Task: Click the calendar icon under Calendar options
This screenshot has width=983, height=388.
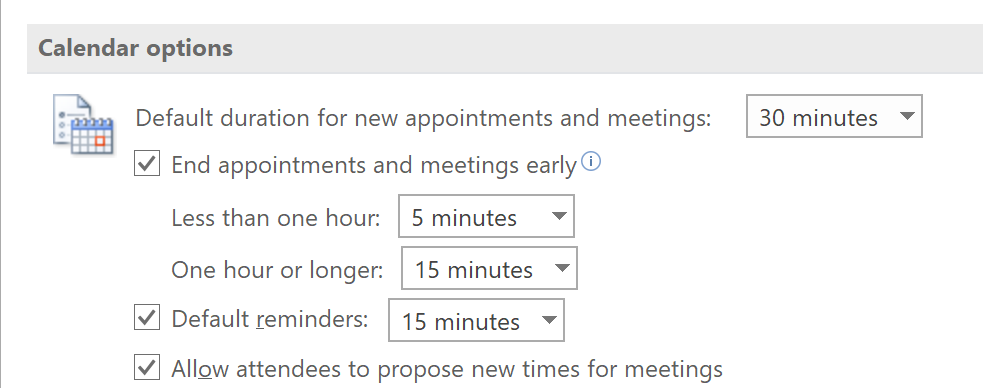Action: pos(83,123)
